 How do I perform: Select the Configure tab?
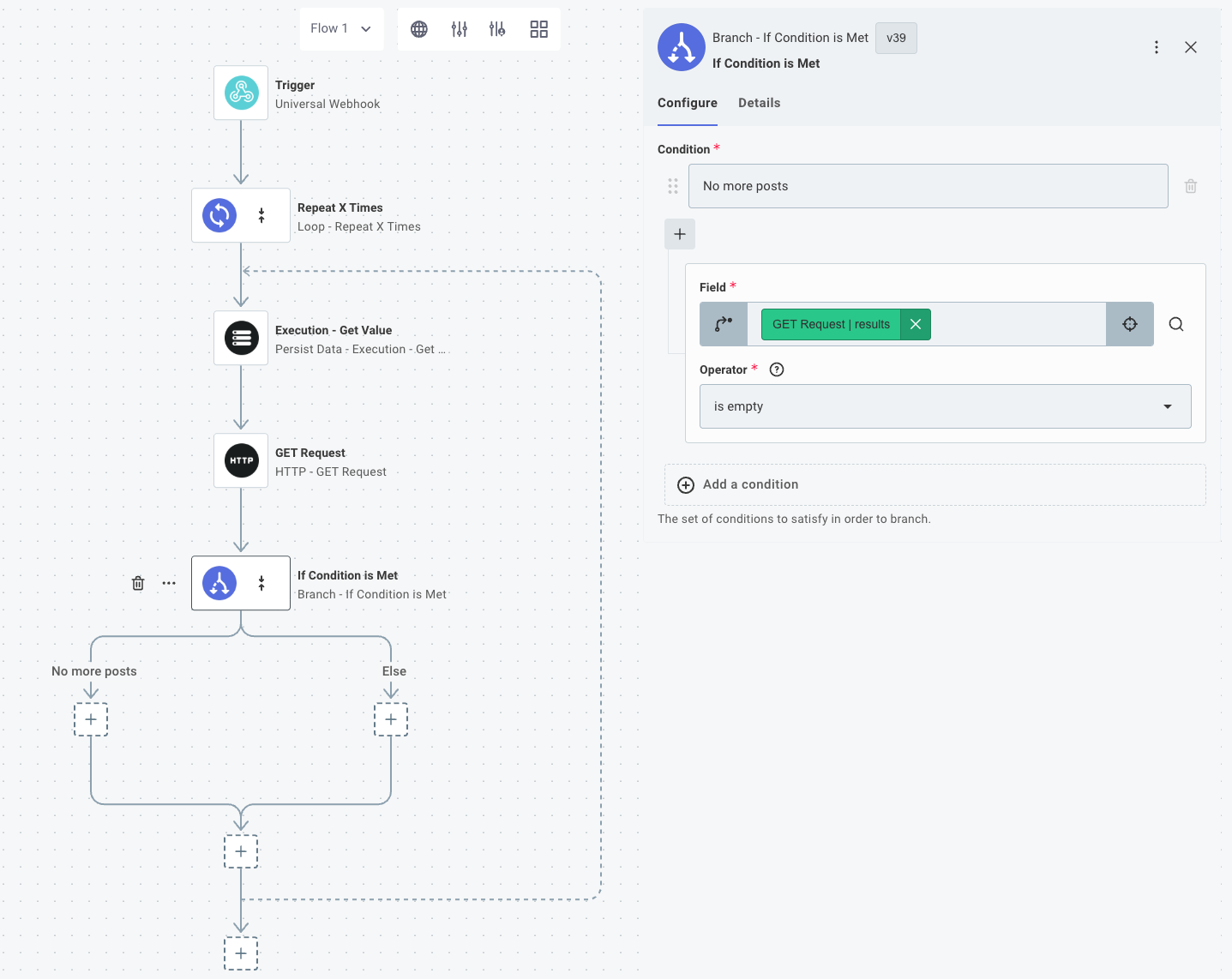pos(687,103)
